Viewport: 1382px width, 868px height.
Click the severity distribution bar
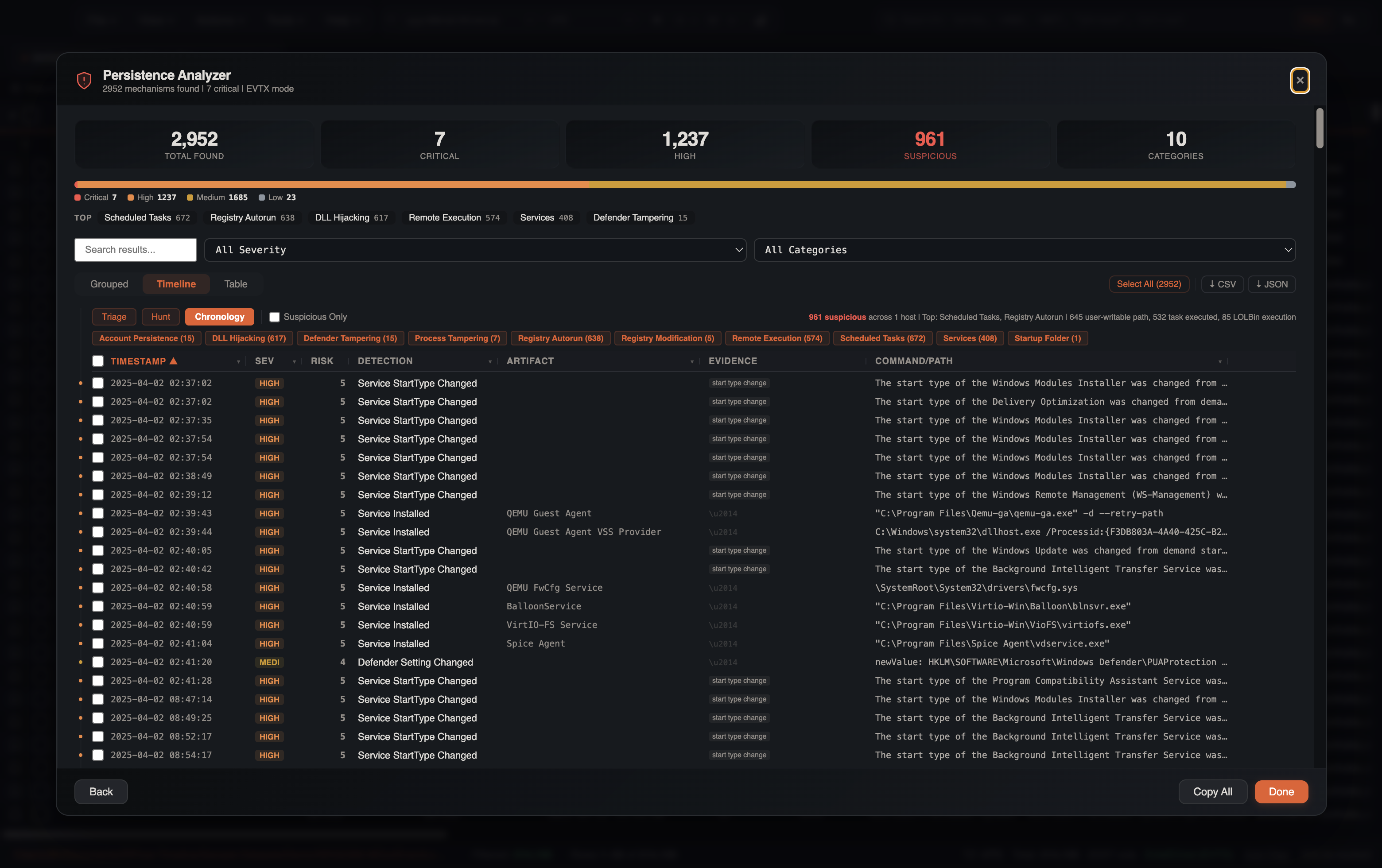[685, 185]
